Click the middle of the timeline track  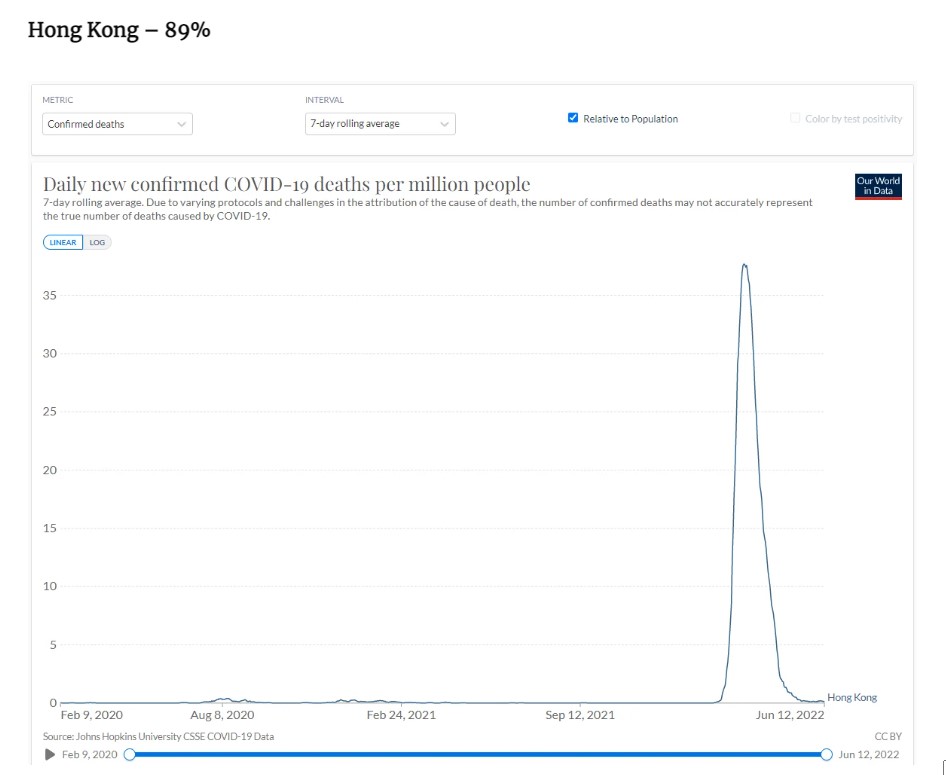477,754
